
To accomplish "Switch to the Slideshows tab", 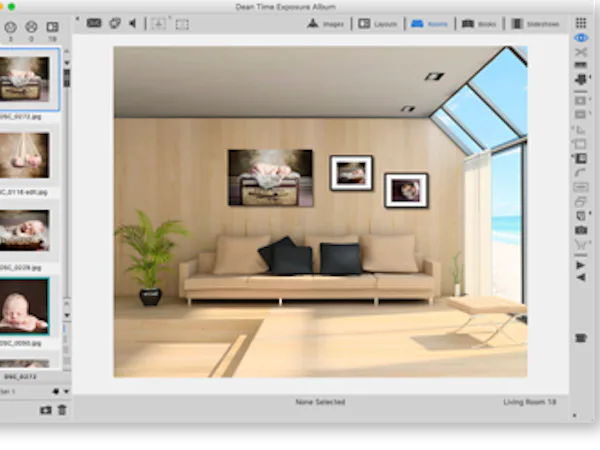I will click(x=535, y=24).
